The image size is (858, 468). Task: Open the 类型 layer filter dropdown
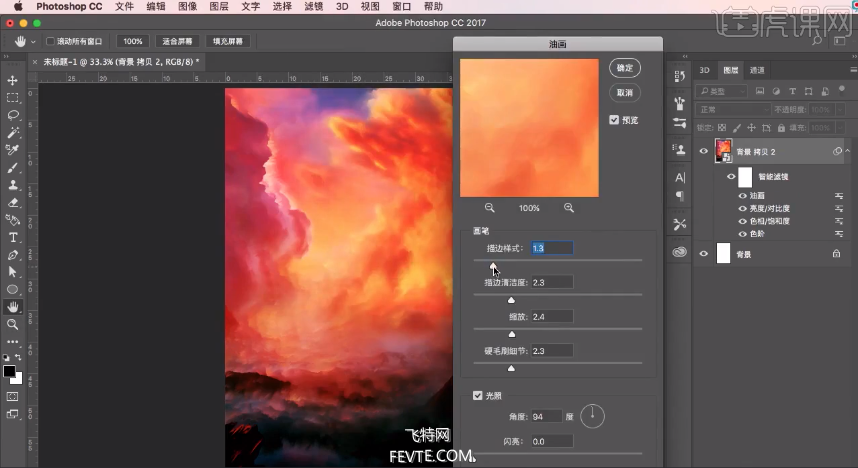(x=721, y=91)
